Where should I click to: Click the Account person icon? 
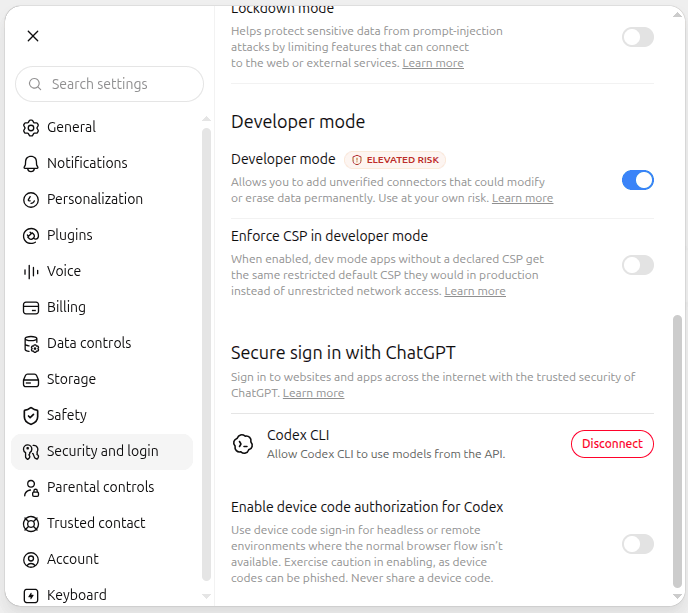click(31, 559)
